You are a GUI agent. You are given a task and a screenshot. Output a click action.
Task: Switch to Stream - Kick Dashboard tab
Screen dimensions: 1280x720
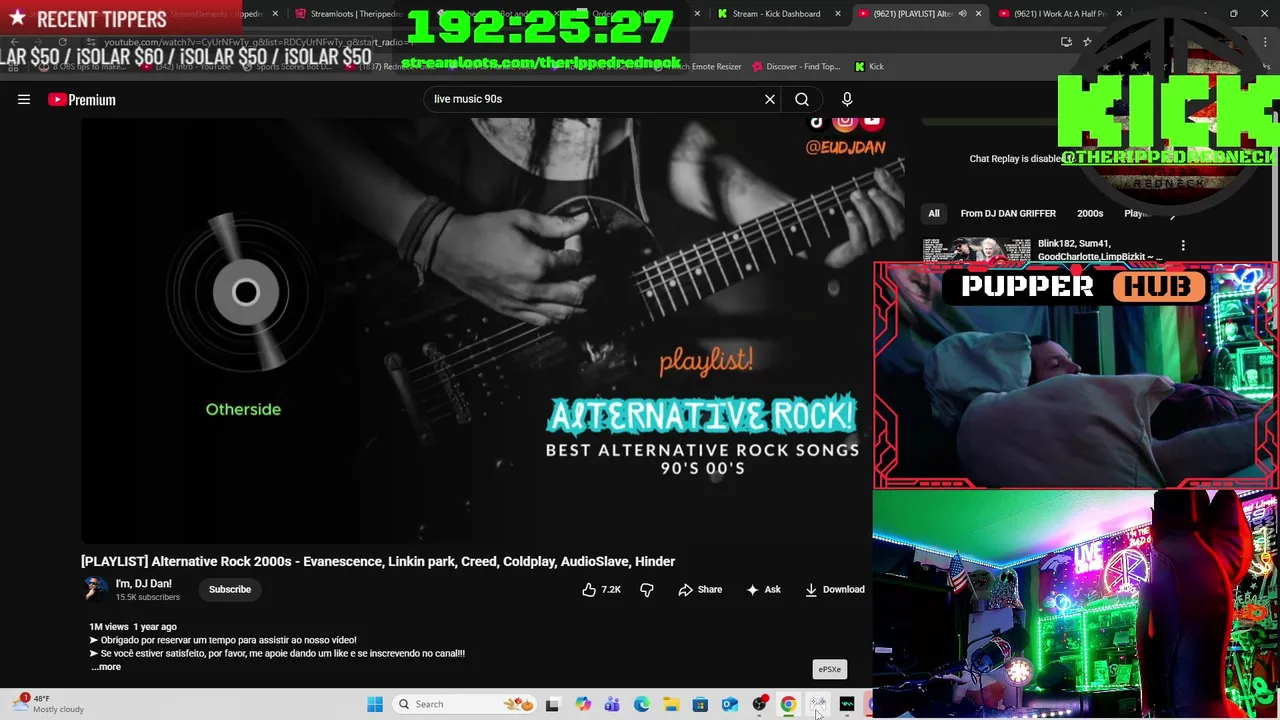click(x=775, y=14)
